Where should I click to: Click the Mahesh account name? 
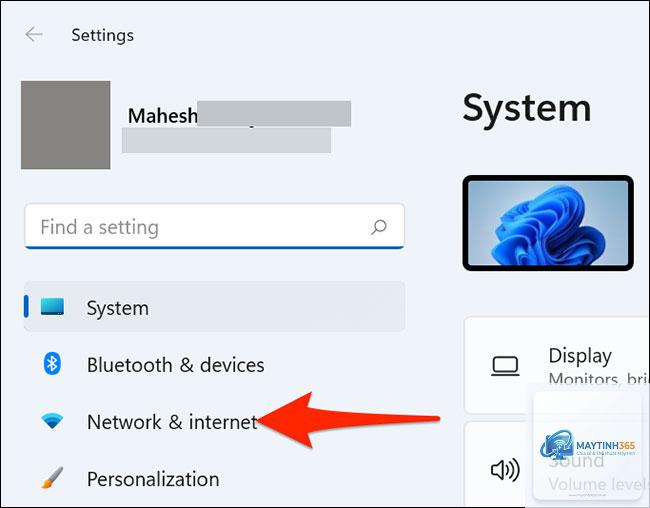162,116
